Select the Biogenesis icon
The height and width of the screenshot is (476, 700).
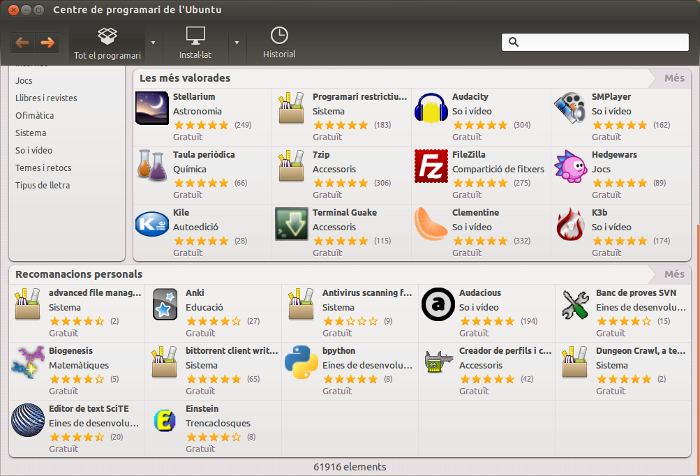pos(28,362)
